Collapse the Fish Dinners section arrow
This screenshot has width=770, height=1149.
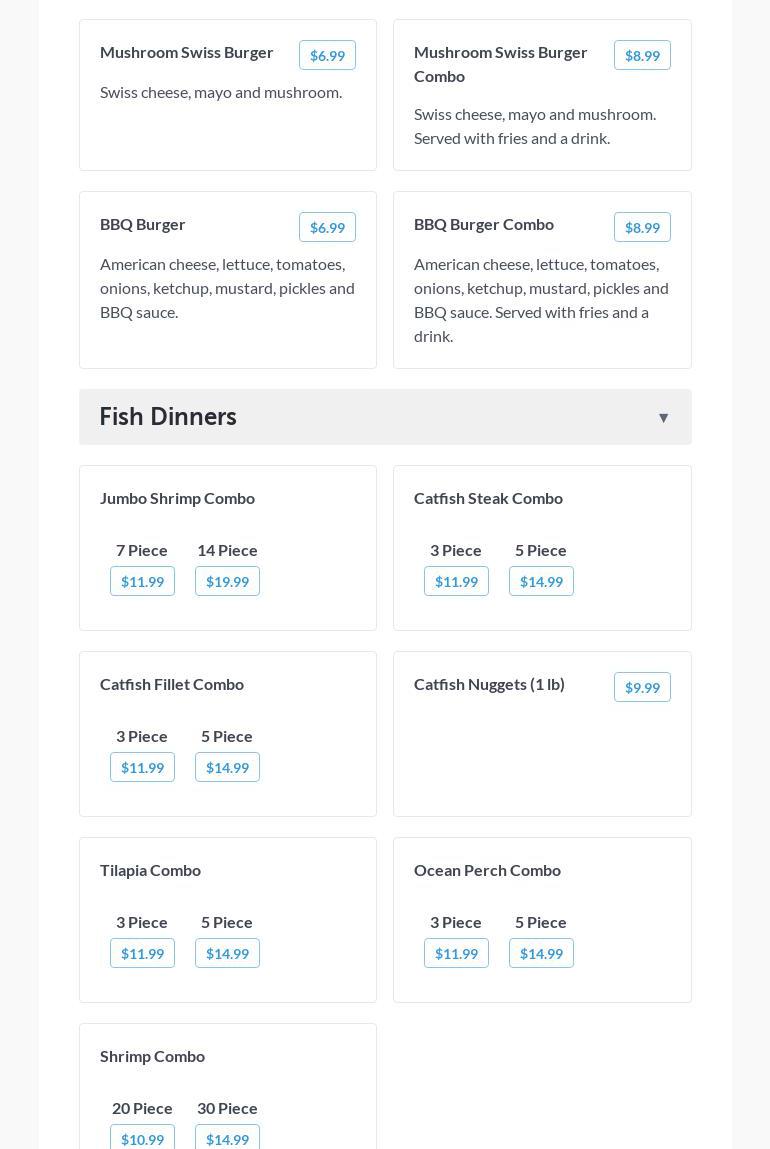point(663,418)
